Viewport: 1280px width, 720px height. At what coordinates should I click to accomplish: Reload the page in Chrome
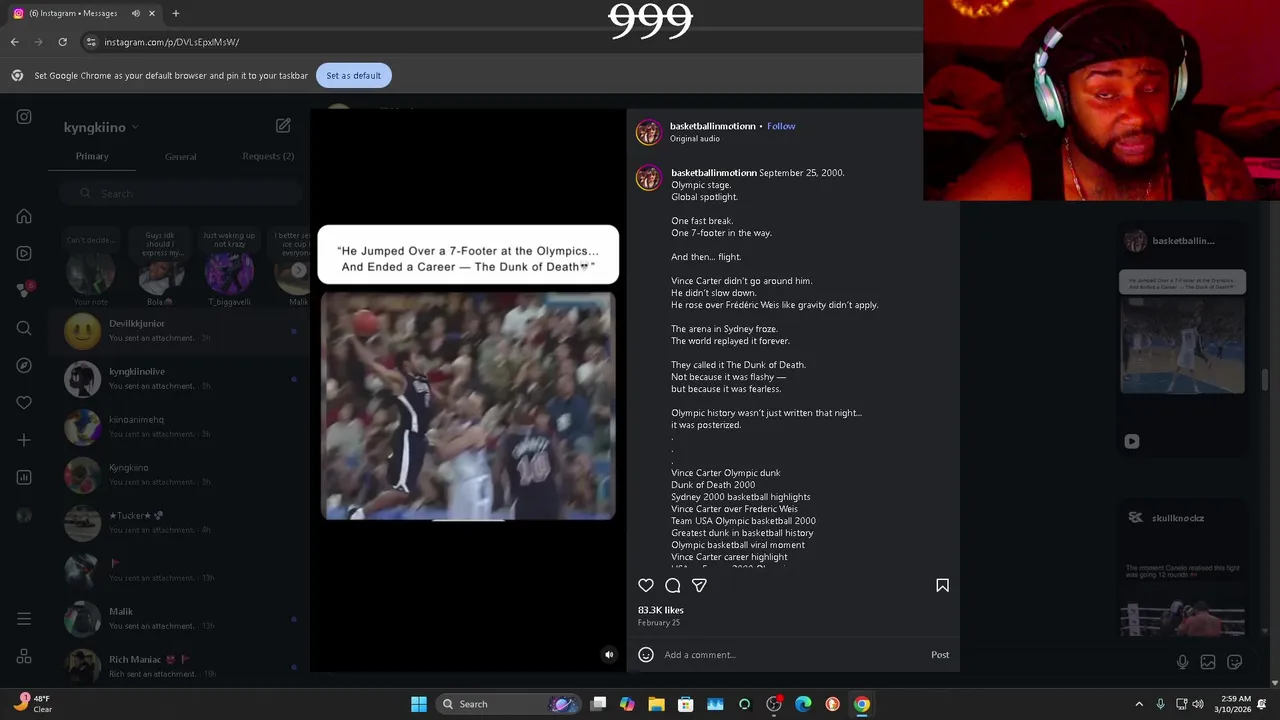coord(62,42)
